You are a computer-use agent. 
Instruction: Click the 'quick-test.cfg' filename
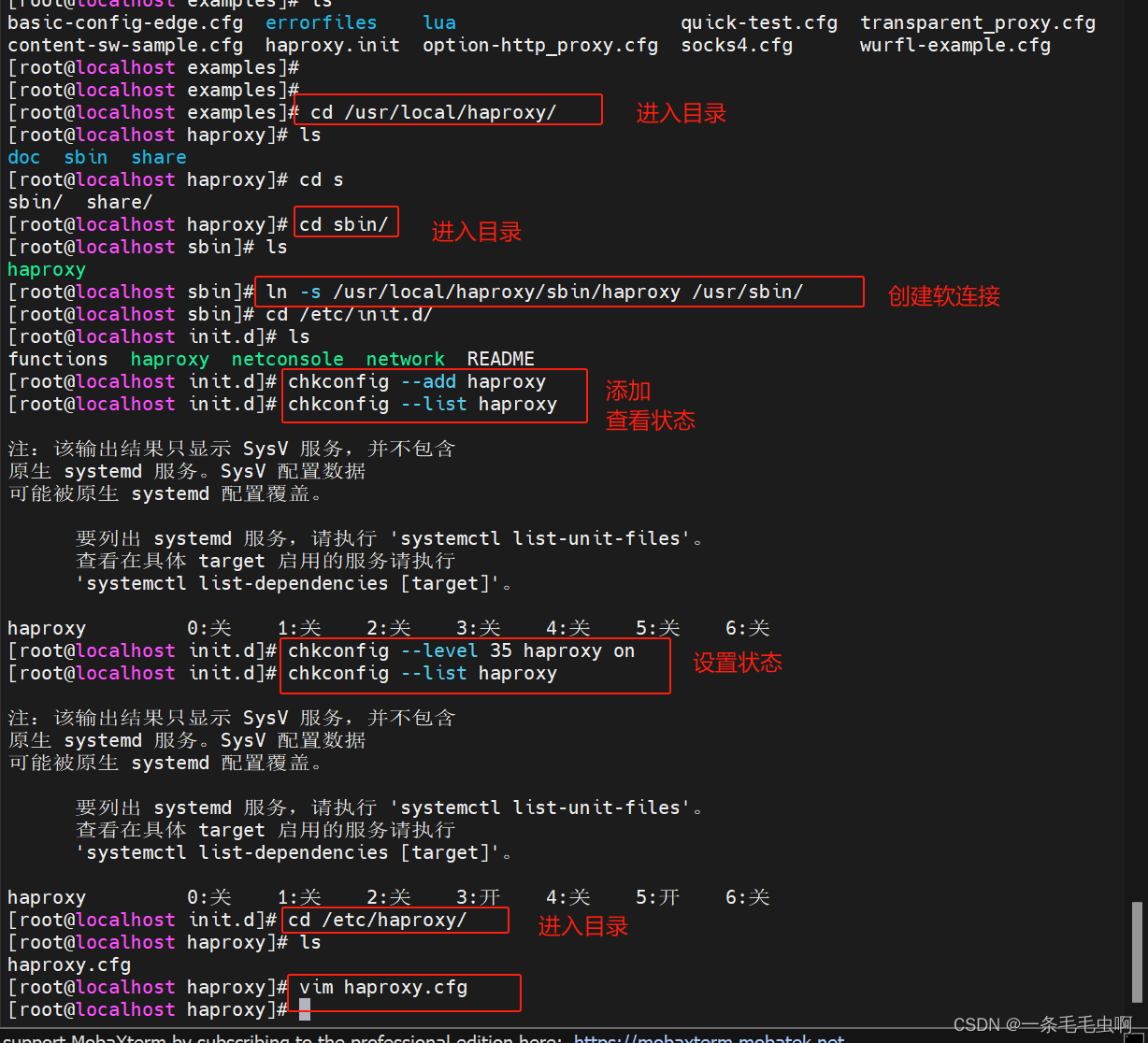[758, 21]
